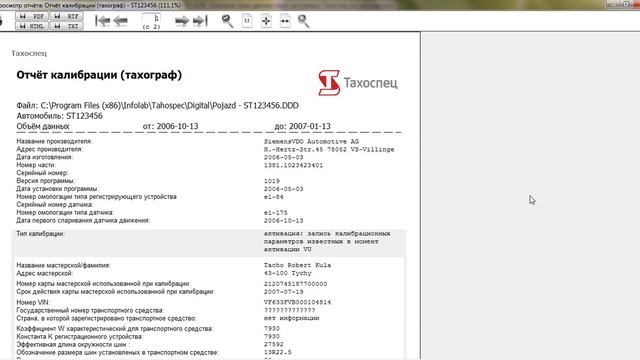640x360 pixels.
Task: Save the report as HTML
Action: tap(32, 26)
